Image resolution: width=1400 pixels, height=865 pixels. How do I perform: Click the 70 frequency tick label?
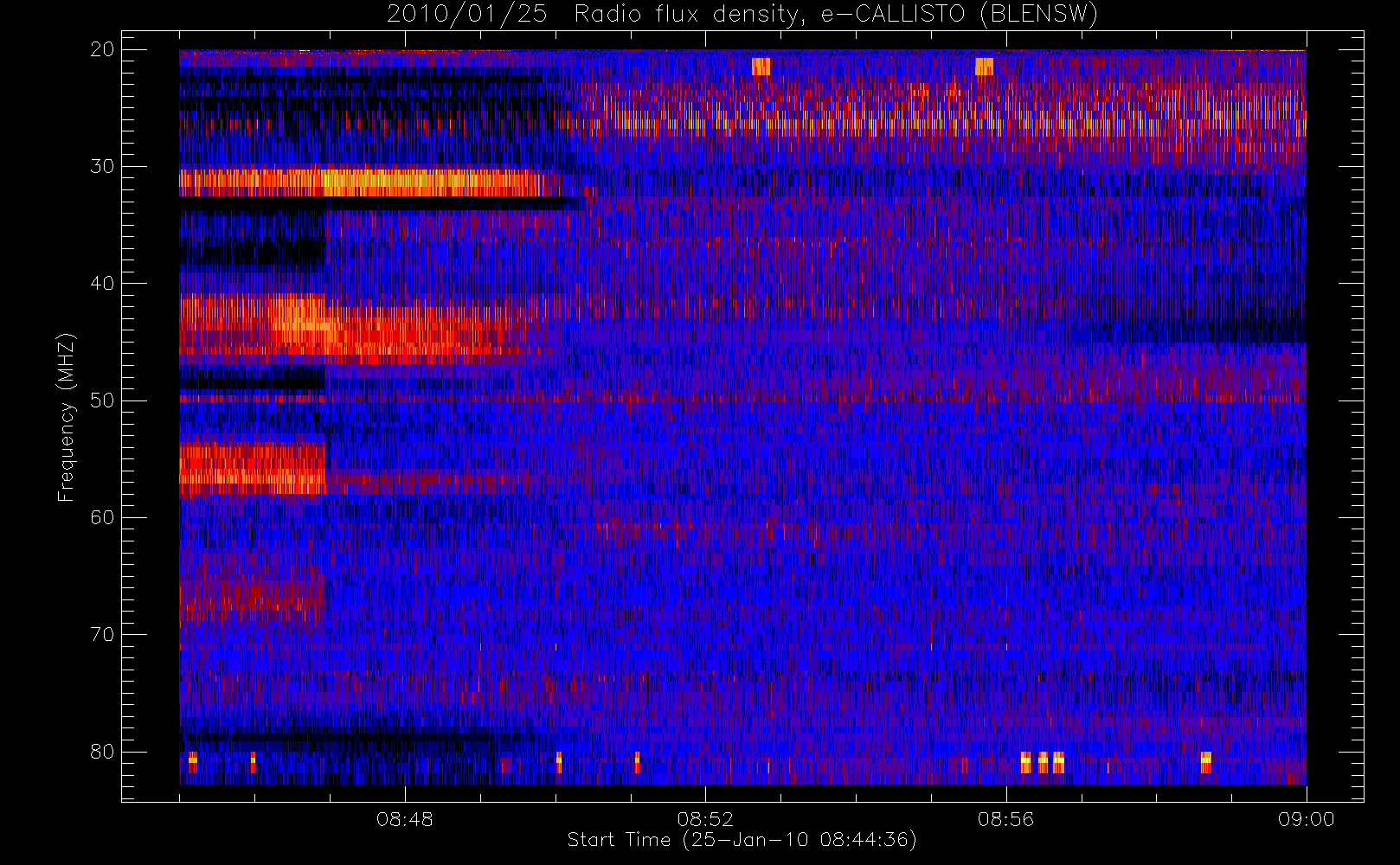(103, 634)
